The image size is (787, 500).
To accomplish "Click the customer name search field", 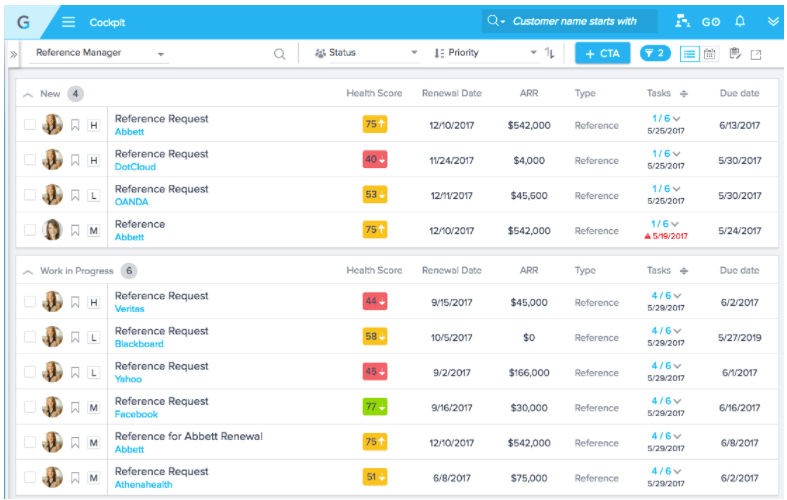I will [x=575, y=21].
